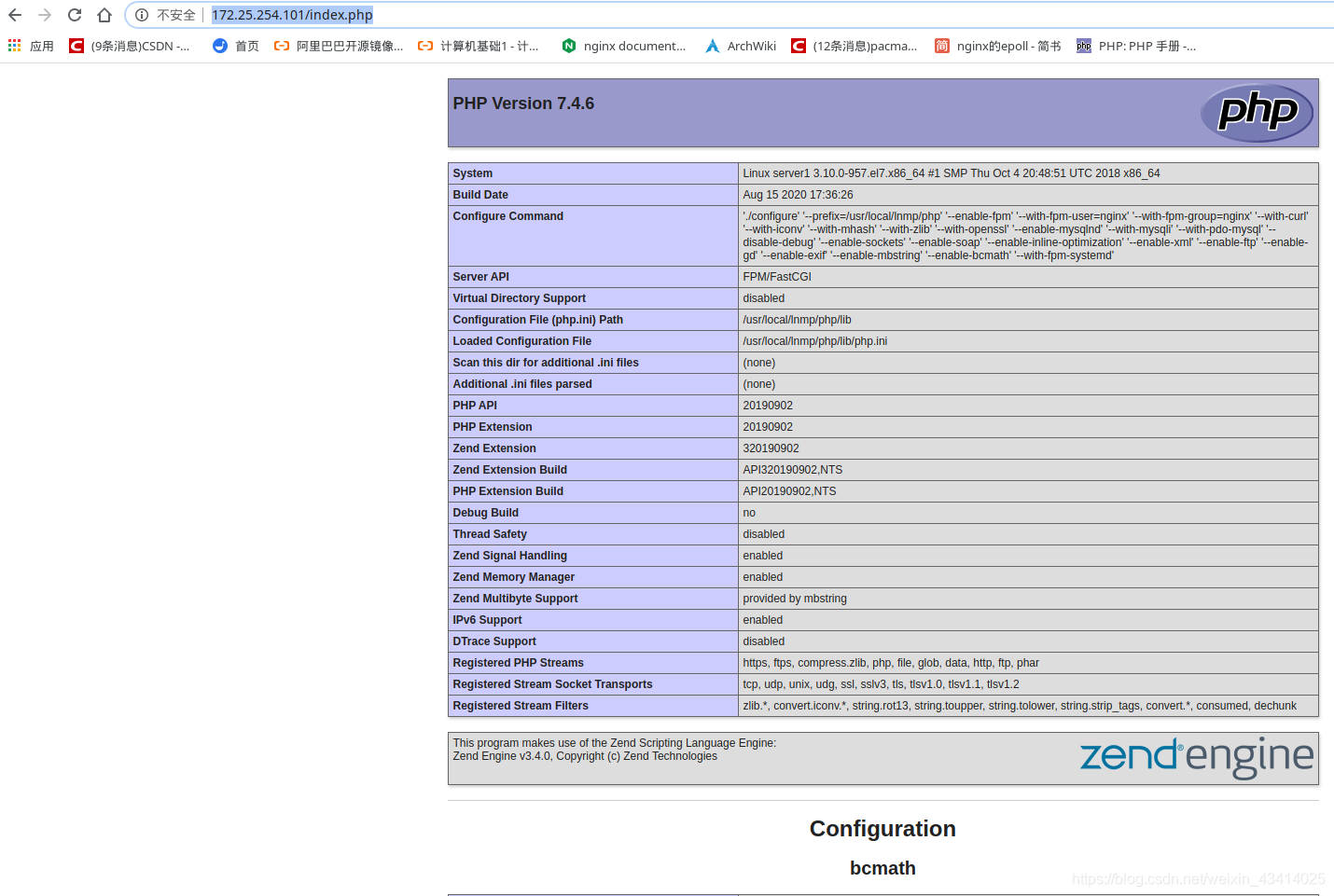Click the Zend Signal Handling label
This screenshot has width=1334, height=896.
tap(509, 556)
